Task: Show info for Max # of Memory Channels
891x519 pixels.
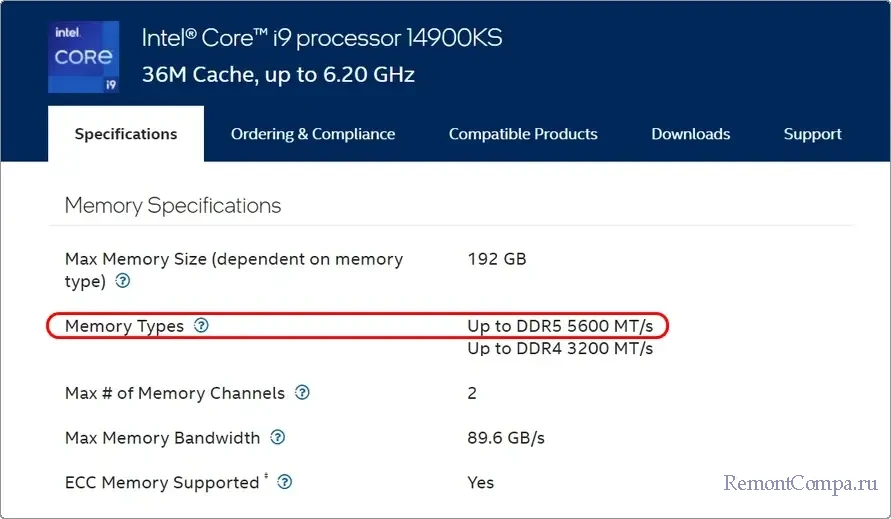Action: [x=302, y=393]
